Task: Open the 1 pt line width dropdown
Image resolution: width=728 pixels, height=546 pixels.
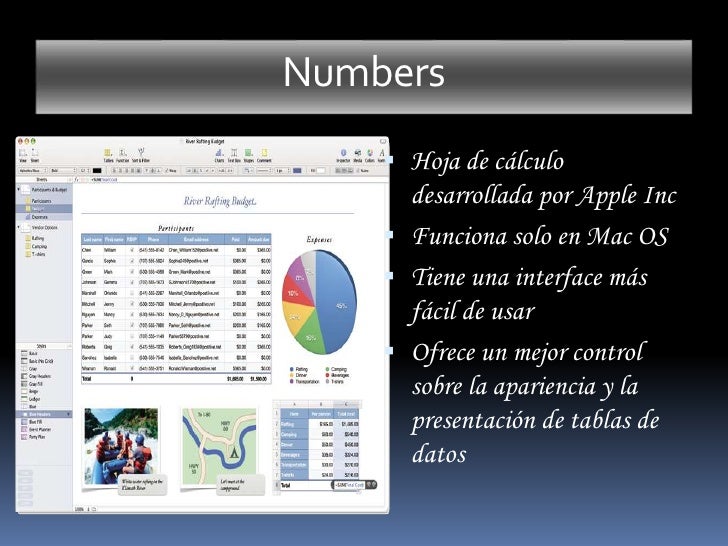Action: 282,170
